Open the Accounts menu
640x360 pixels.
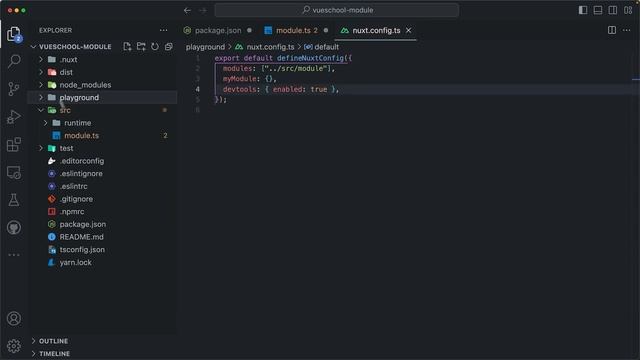[x=14, y=318]
